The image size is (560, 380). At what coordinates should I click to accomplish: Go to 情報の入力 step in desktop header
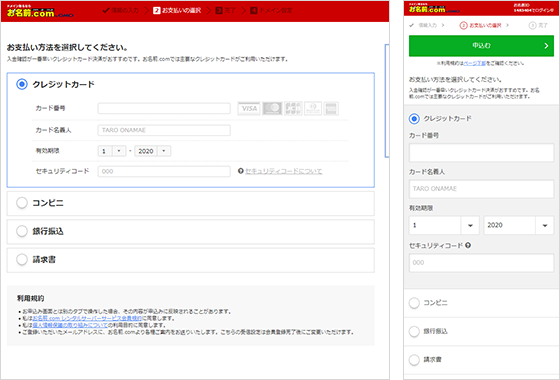[125, 10]
